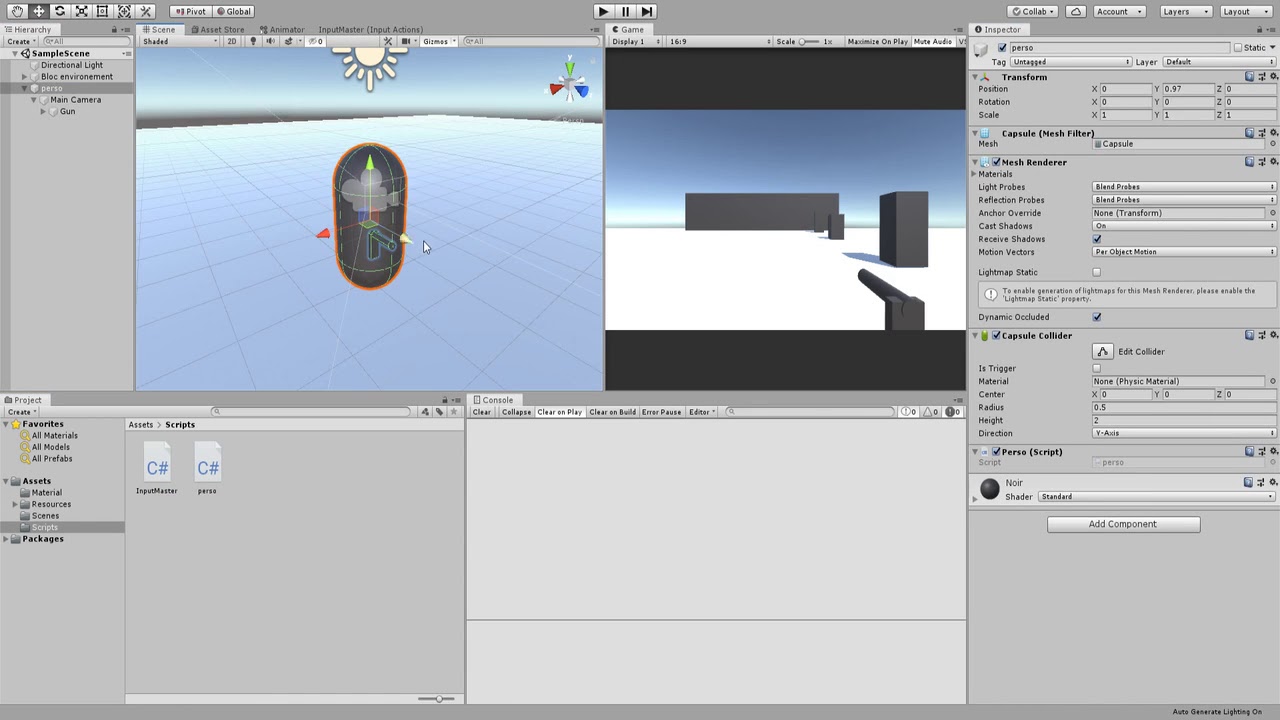This screenshot has height=720, width=1280.
Task: Toggle scene effects layers icon
Action: [290, 41]
